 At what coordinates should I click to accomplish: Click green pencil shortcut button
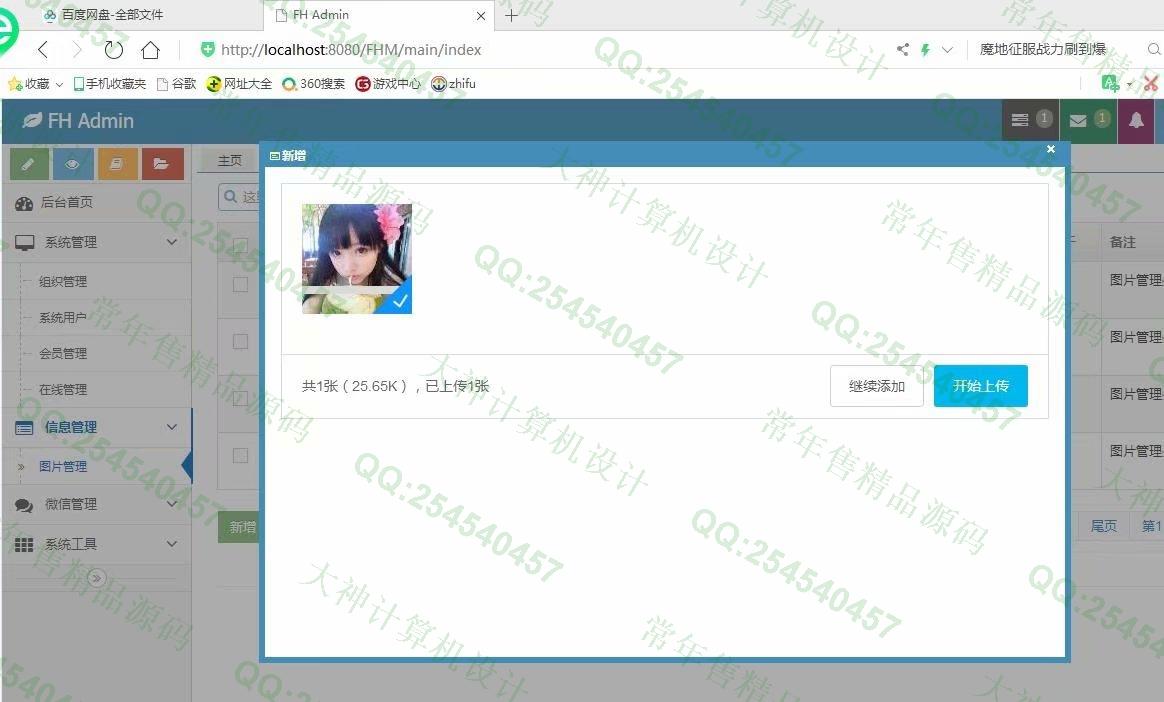pos(29,164)
